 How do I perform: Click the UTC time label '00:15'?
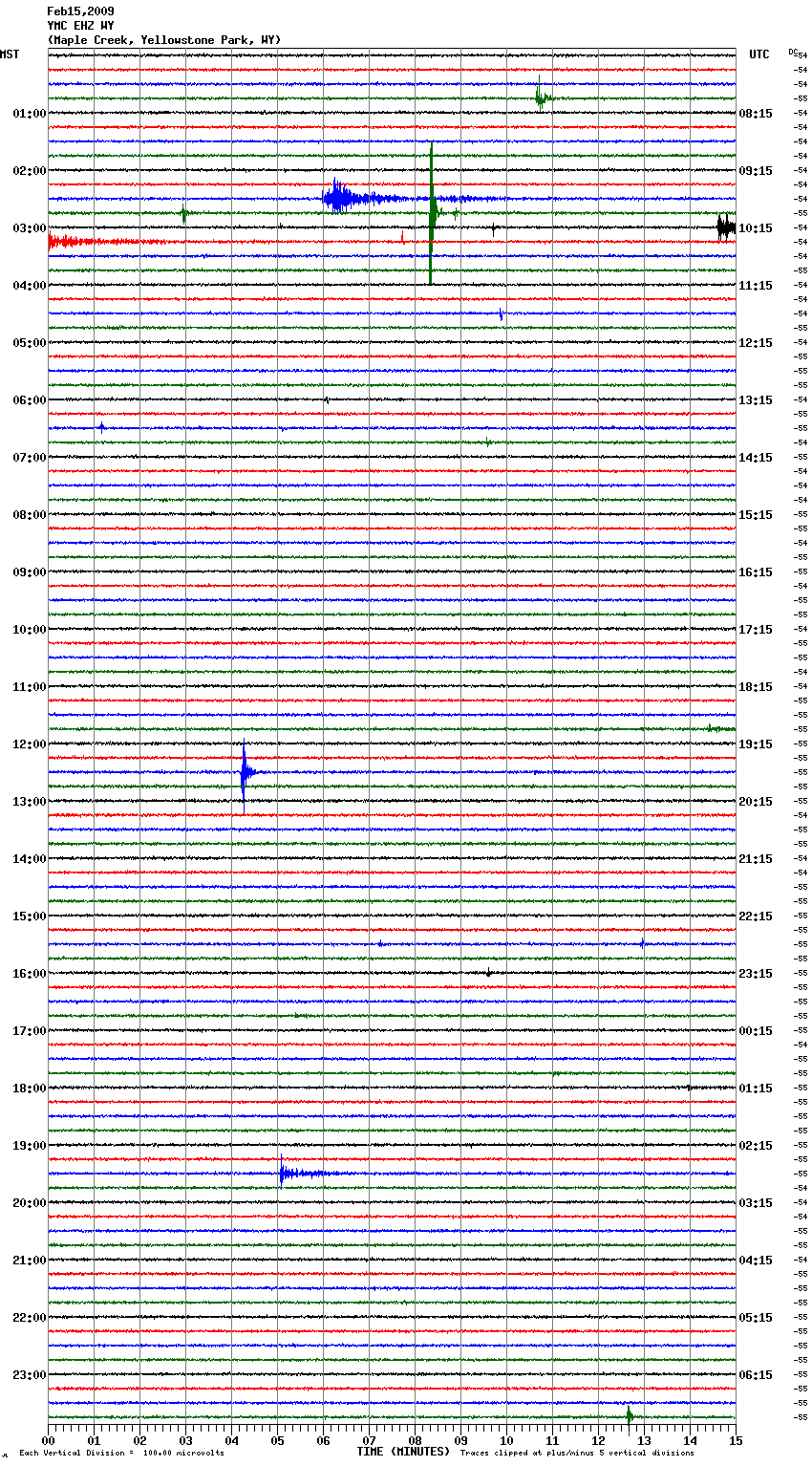point(756,1031)
